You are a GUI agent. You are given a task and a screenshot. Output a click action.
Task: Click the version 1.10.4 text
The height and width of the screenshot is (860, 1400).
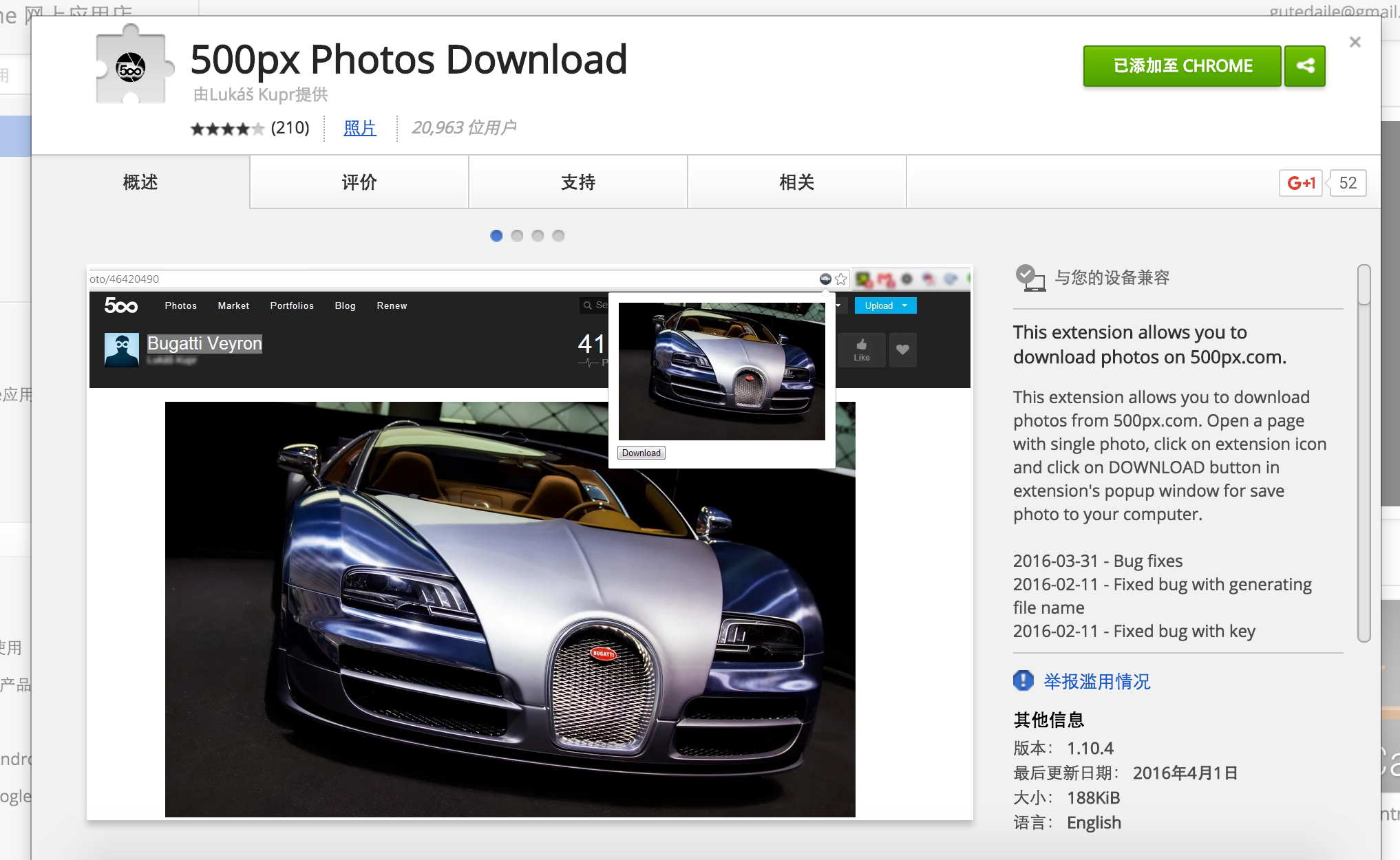[1090, 748]
